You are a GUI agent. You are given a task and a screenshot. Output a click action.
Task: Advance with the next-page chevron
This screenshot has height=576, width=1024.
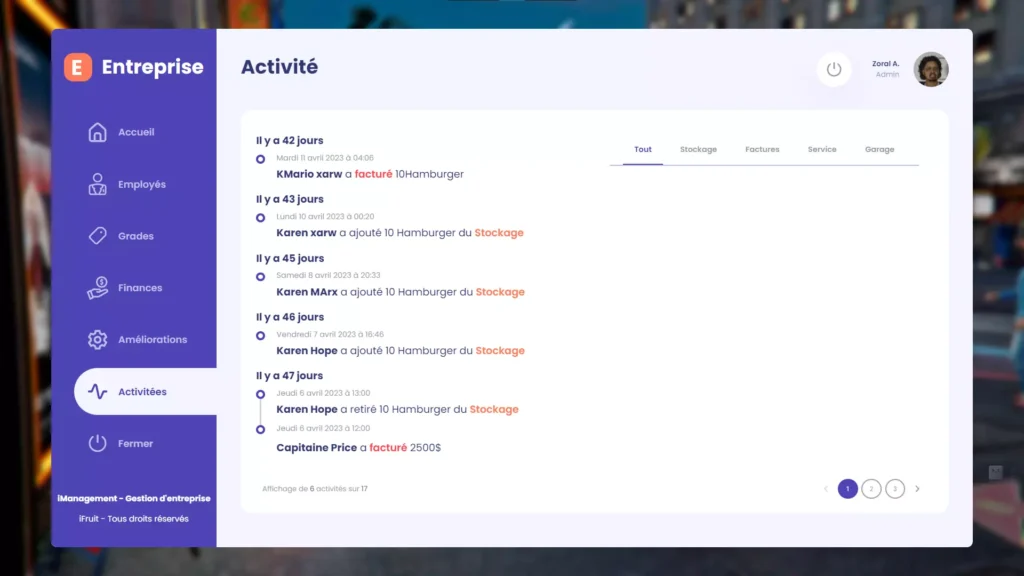pos(917,489)
